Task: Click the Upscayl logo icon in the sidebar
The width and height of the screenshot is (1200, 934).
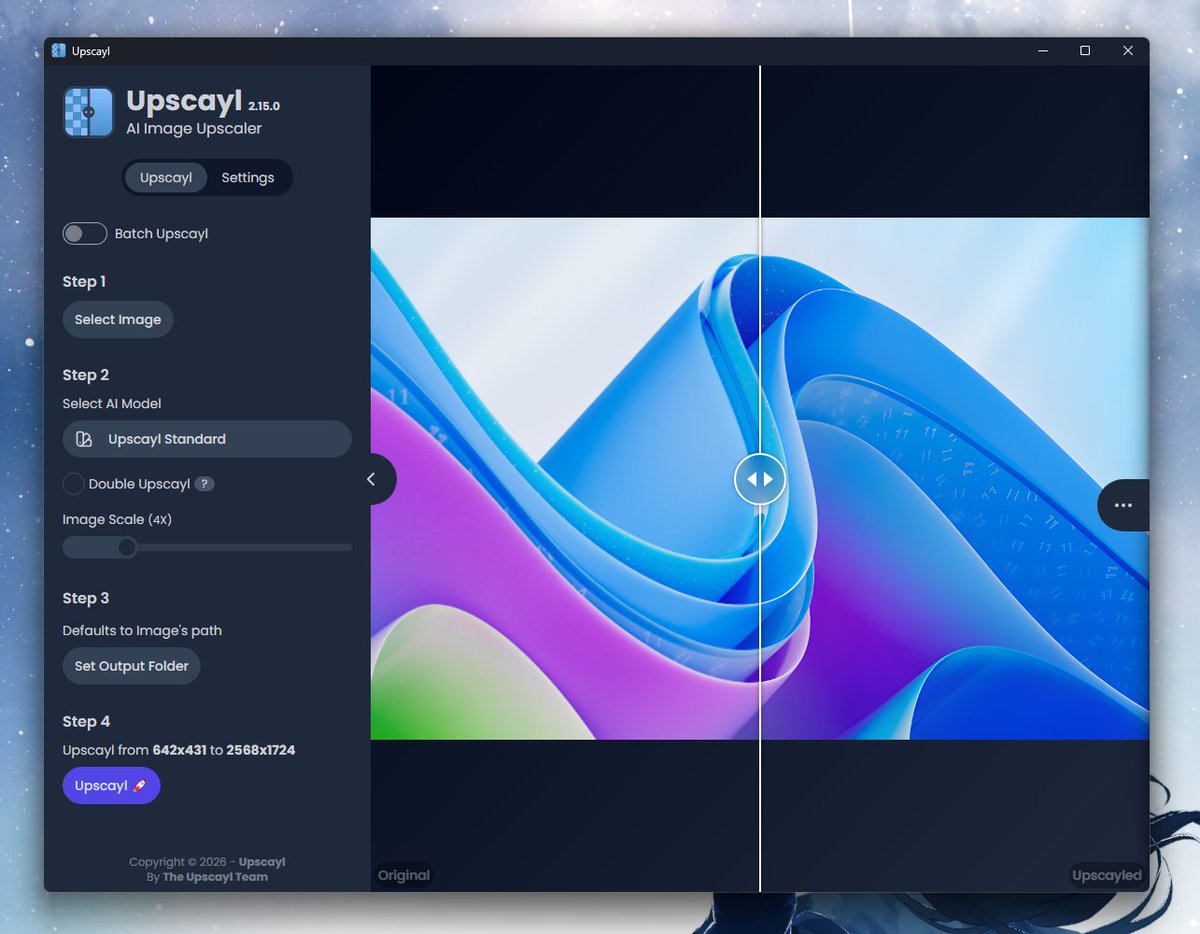Action: 89,112
